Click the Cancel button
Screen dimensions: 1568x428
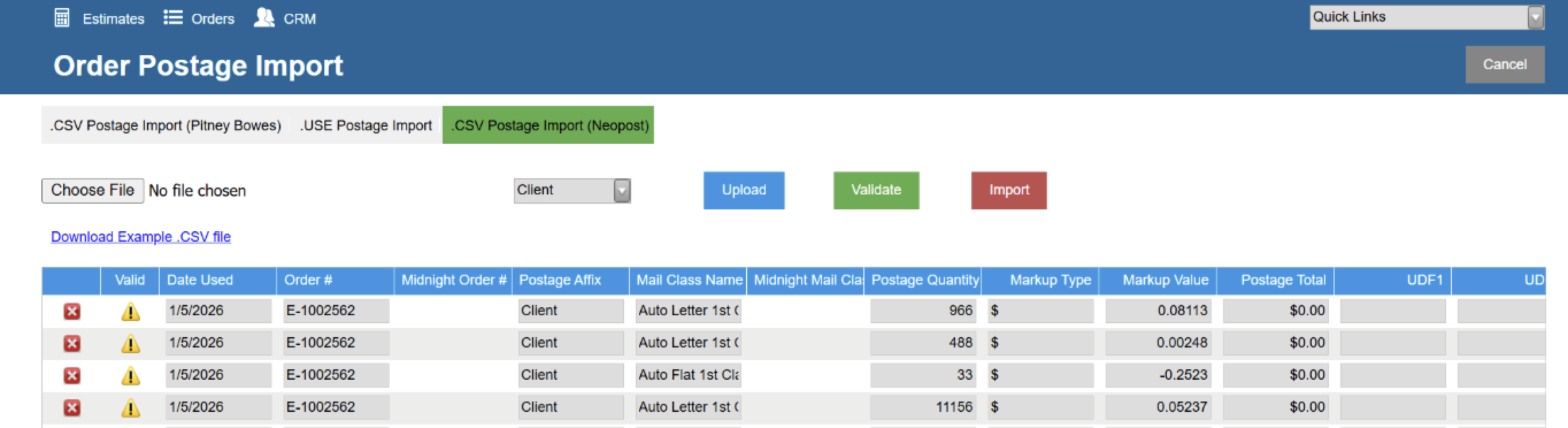(x=1505, y=64)
